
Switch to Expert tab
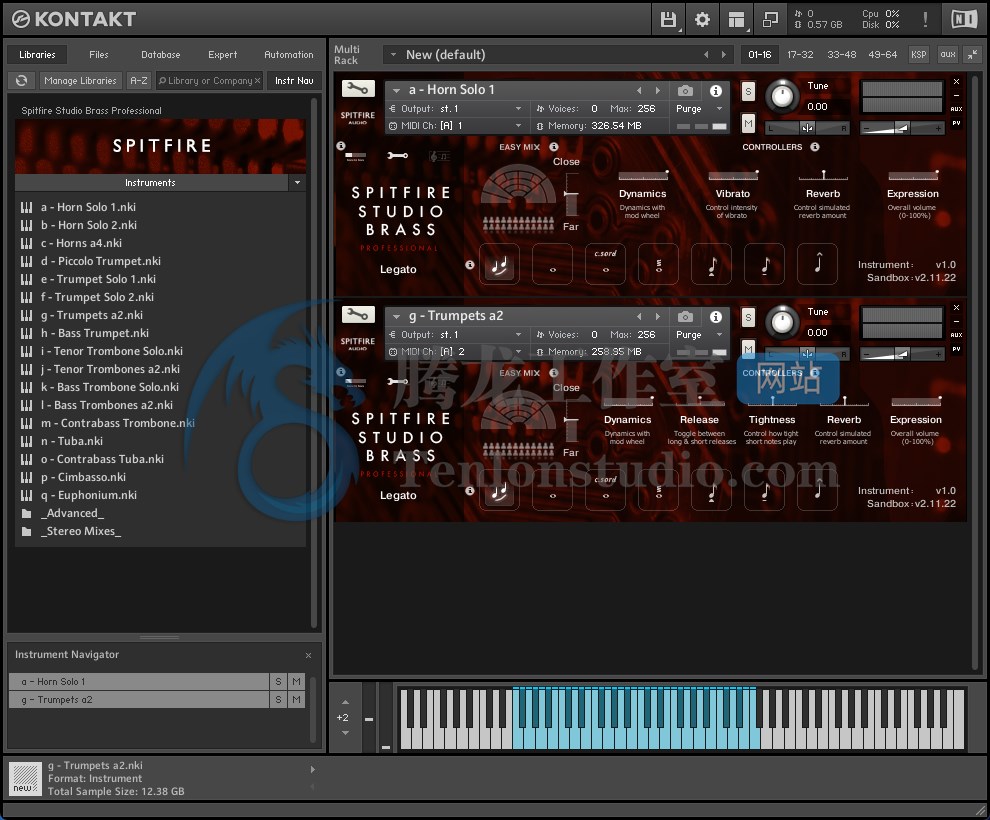[x=222, y=55]
